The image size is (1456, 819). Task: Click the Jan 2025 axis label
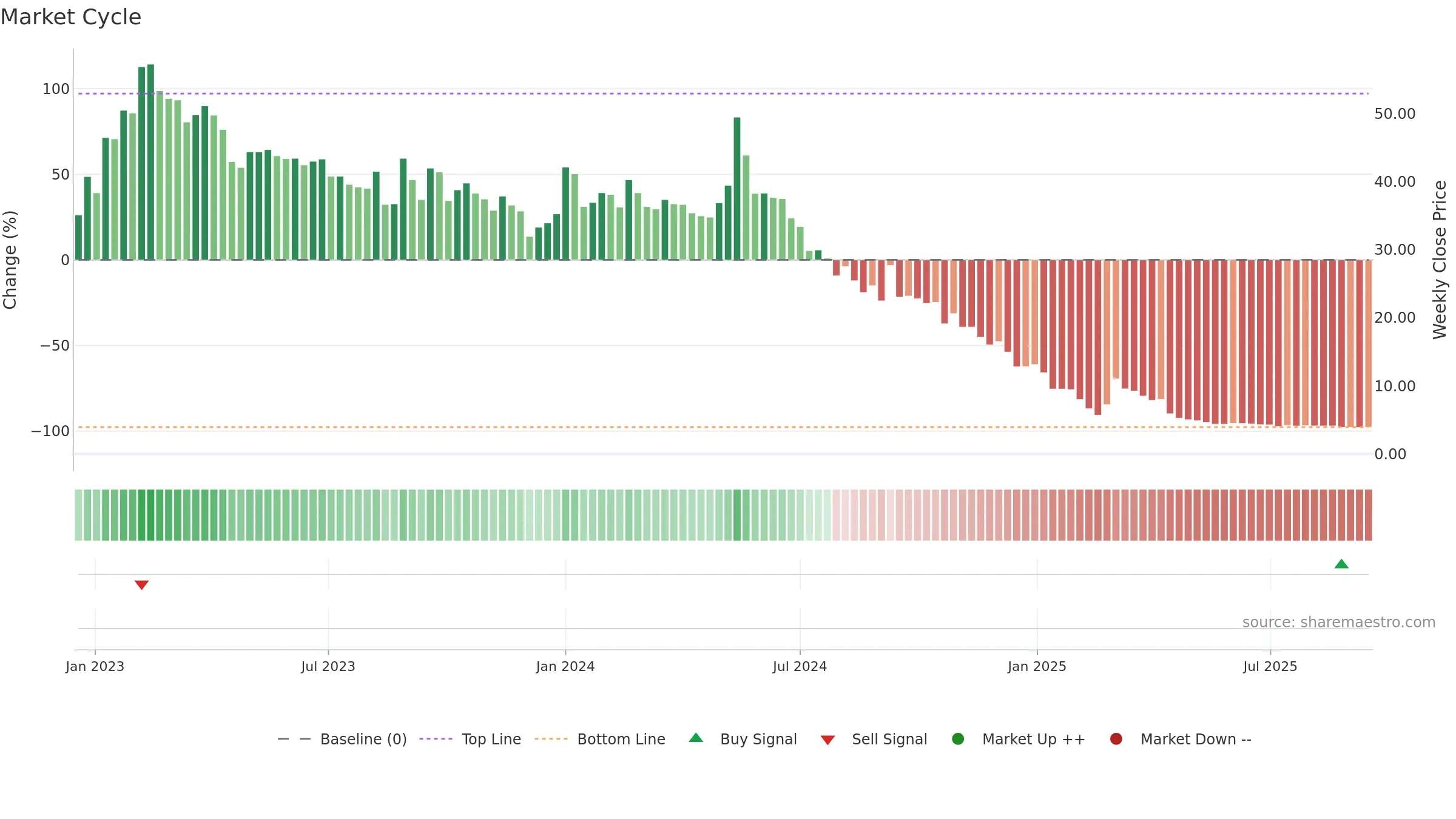click(x=1037, y=667)
